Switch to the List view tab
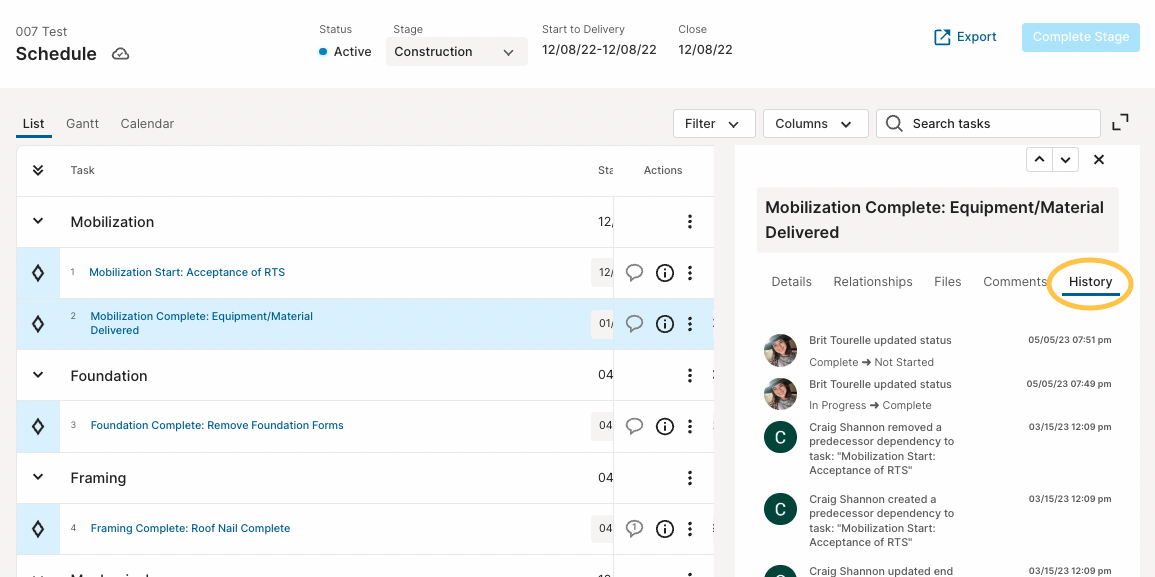The image size is (1155, 577). pos(34,124)
